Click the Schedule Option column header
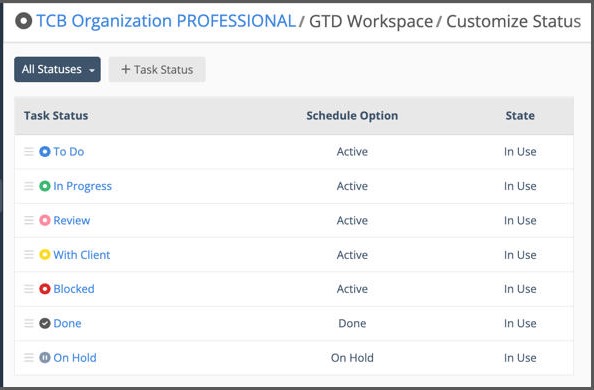This screenshot has width=594, height=390. click(352, 116)
